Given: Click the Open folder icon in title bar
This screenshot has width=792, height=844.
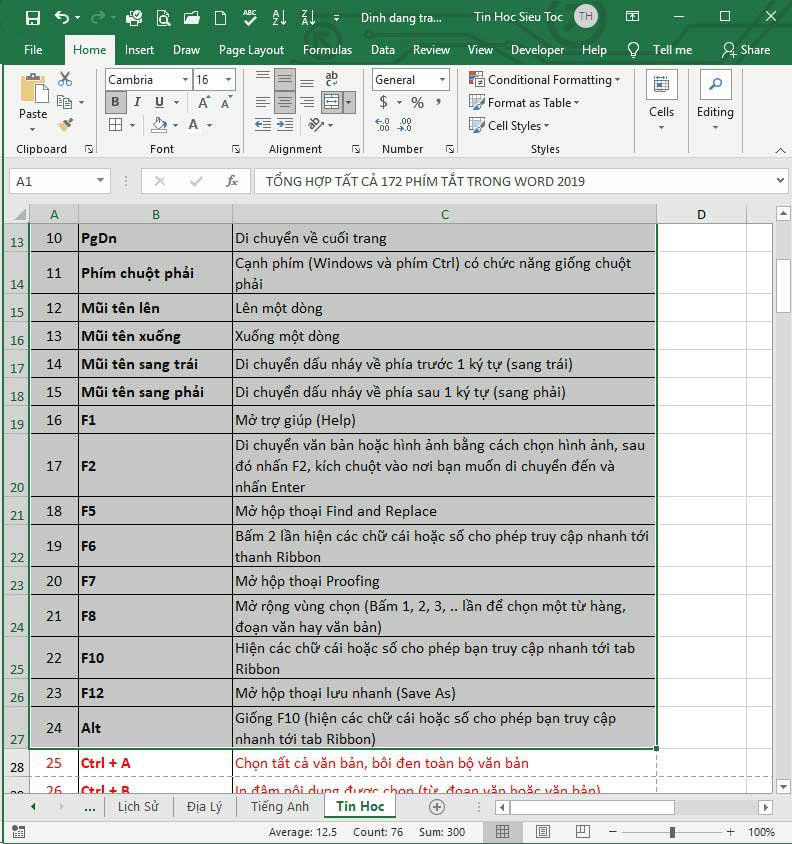Looking at the screenshot, I should (192, 18).
